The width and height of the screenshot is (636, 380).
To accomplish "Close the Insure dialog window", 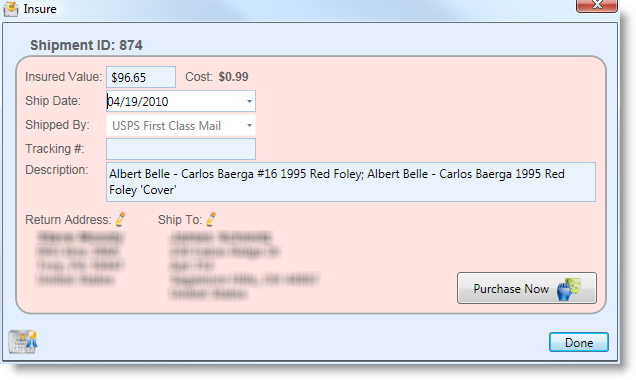I will tap(597, 5).
